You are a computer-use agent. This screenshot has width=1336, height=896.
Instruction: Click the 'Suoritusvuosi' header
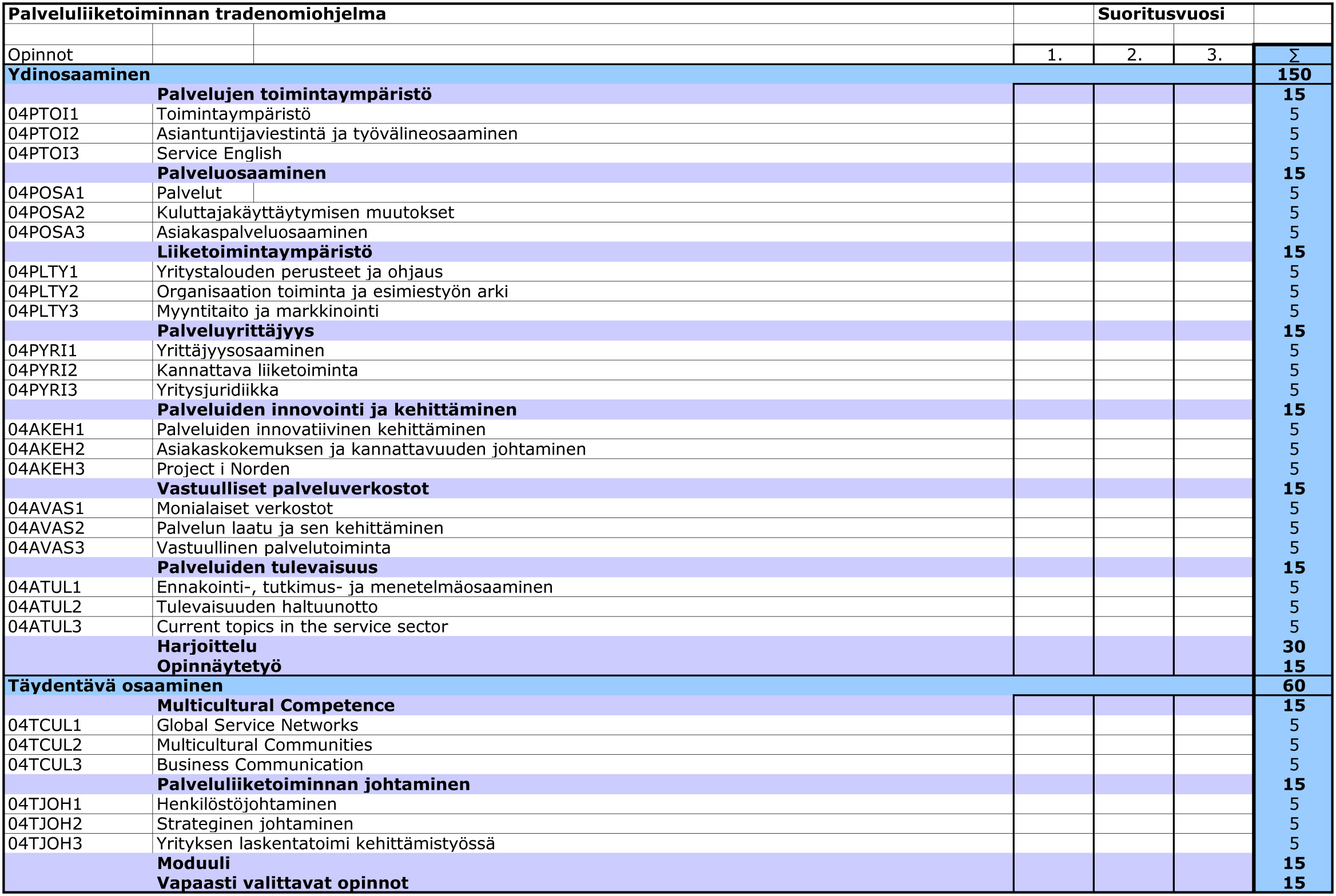(1161, 14)
